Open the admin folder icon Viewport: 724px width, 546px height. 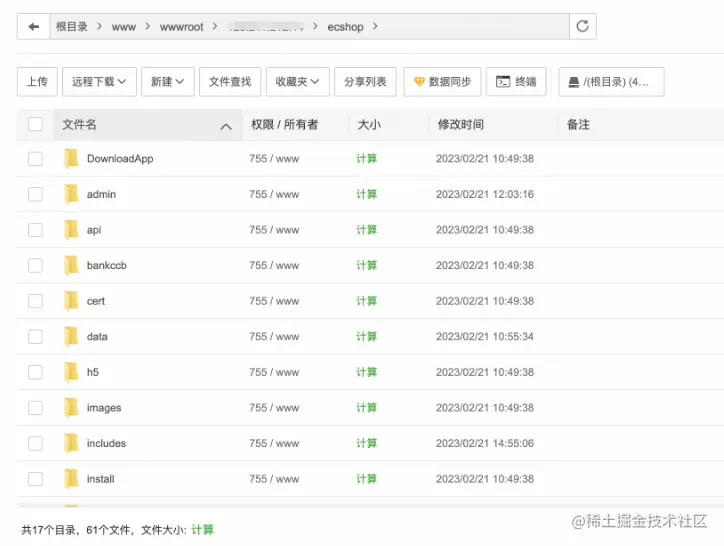click(71, 194)
